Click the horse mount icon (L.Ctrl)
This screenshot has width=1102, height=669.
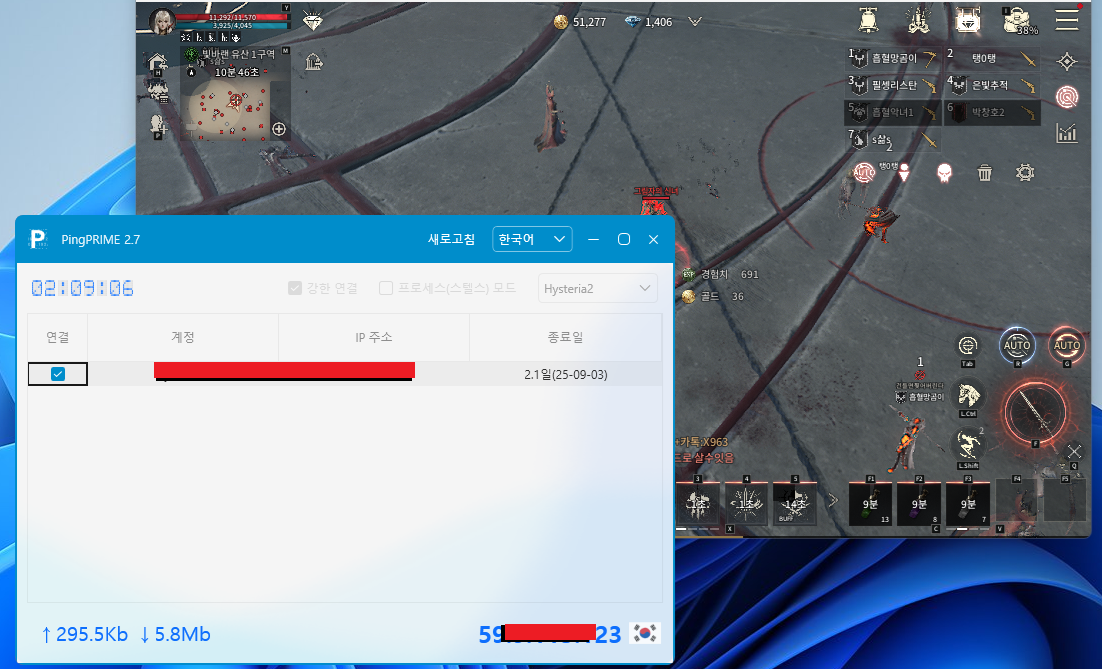tap(968, 395)
